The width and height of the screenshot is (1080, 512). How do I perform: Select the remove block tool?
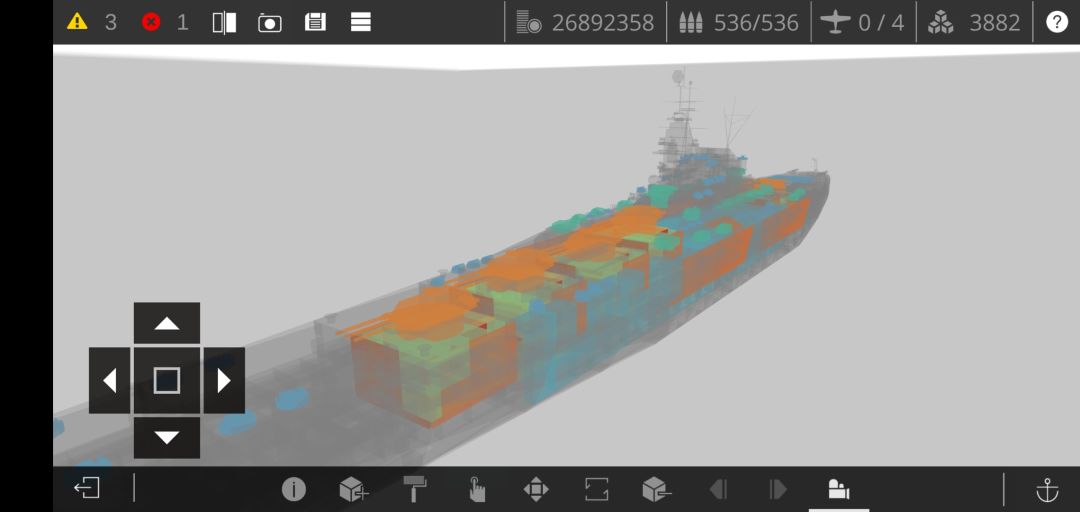click(x=656, y=489)
